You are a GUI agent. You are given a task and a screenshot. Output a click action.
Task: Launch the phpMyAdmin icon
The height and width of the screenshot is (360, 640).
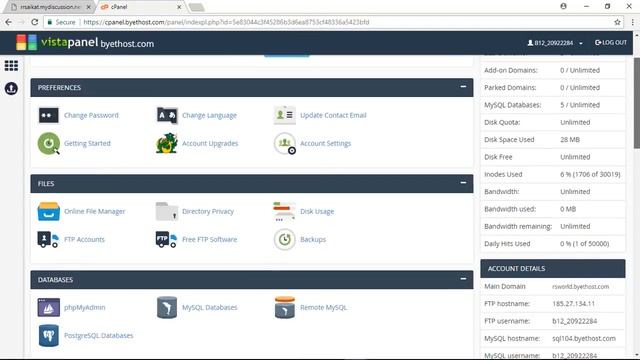(x=49, y=307)
